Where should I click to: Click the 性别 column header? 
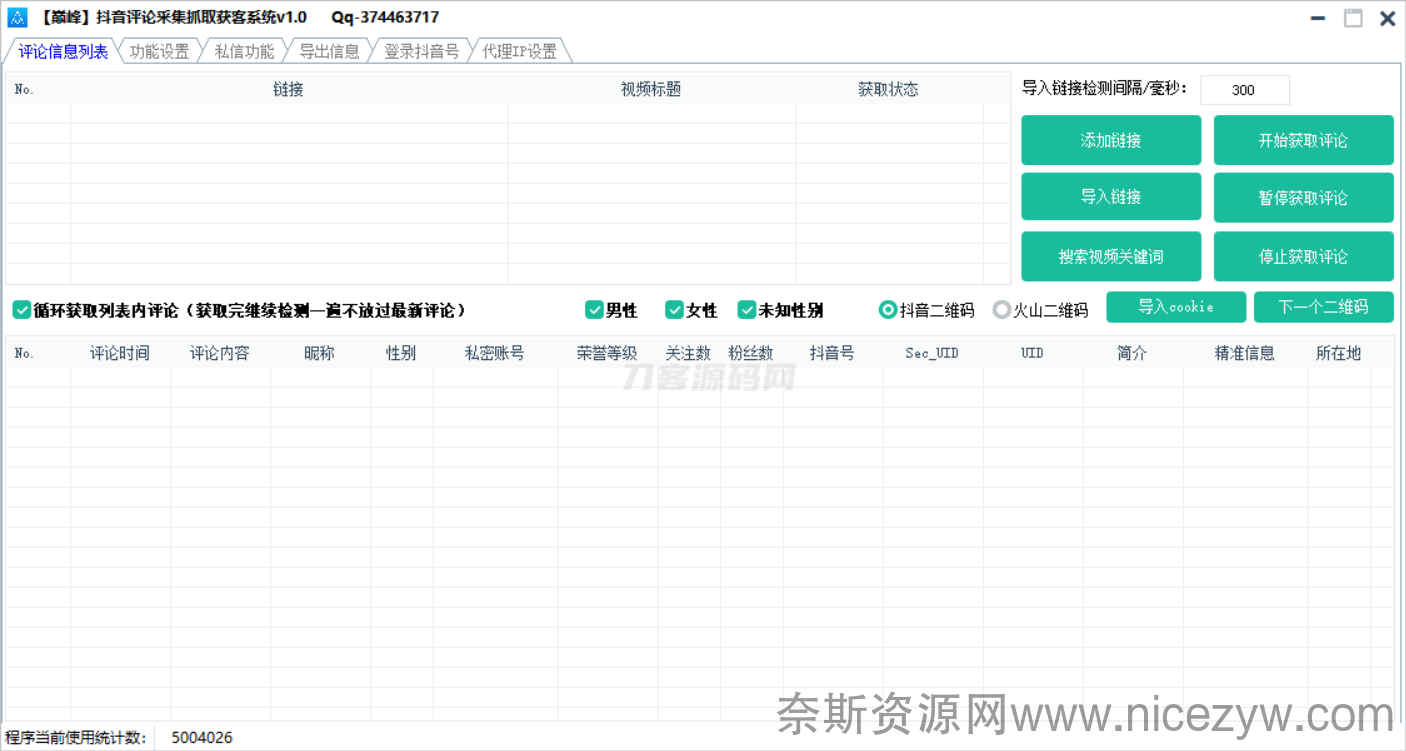click(401, 353)
